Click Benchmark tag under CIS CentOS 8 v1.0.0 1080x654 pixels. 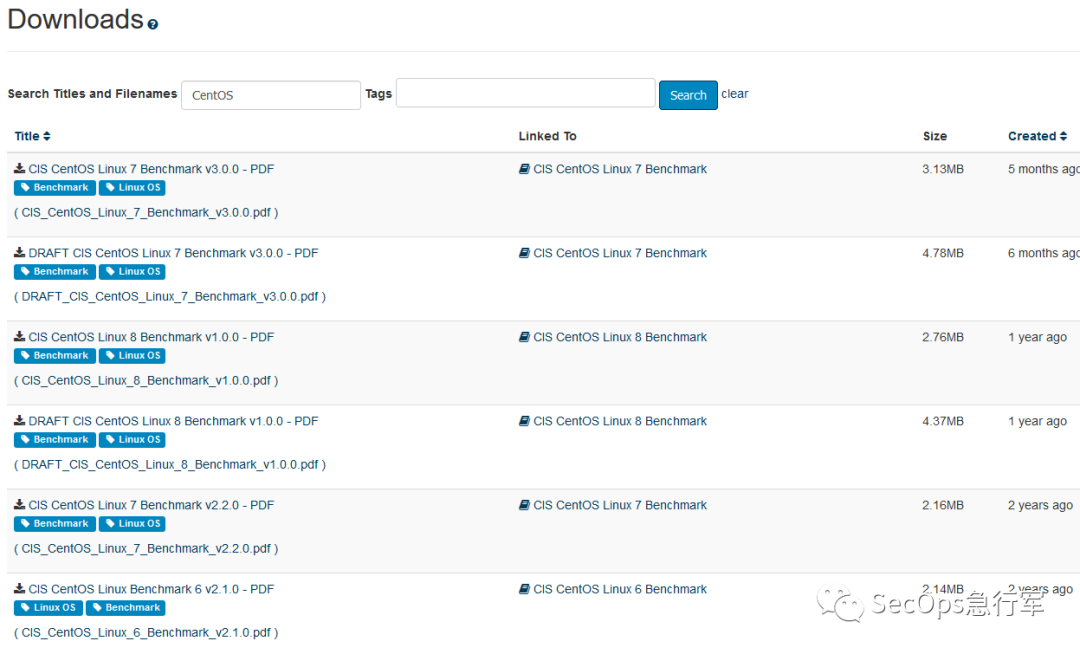(x=54, y=356)
